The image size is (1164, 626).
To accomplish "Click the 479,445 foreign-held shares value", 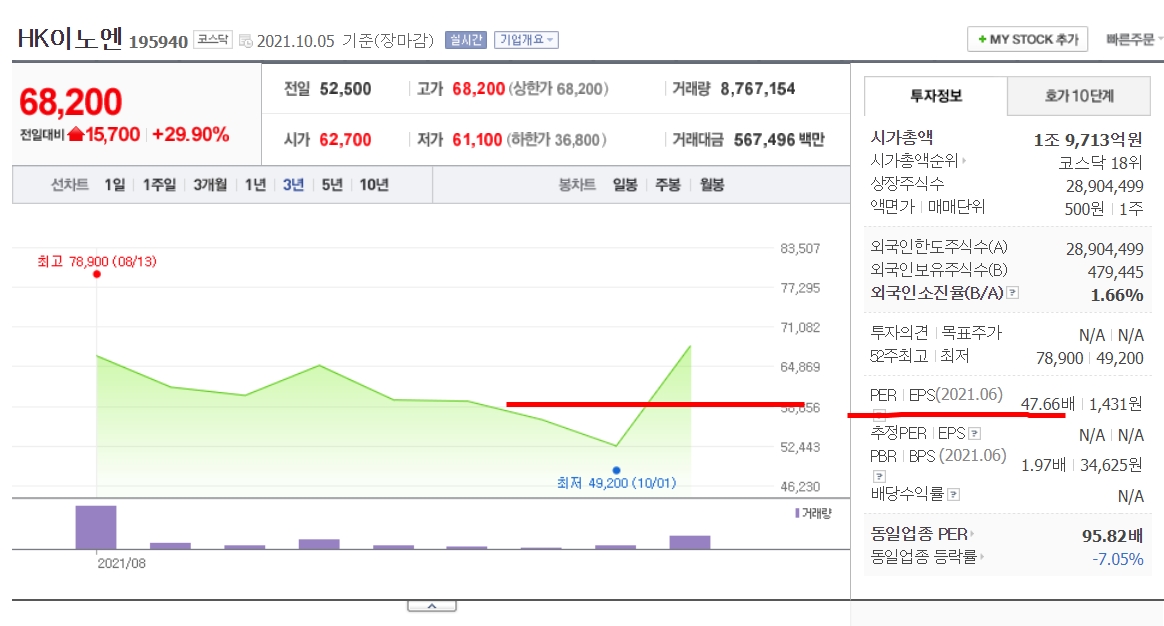I will click(x=1115, y=272).
